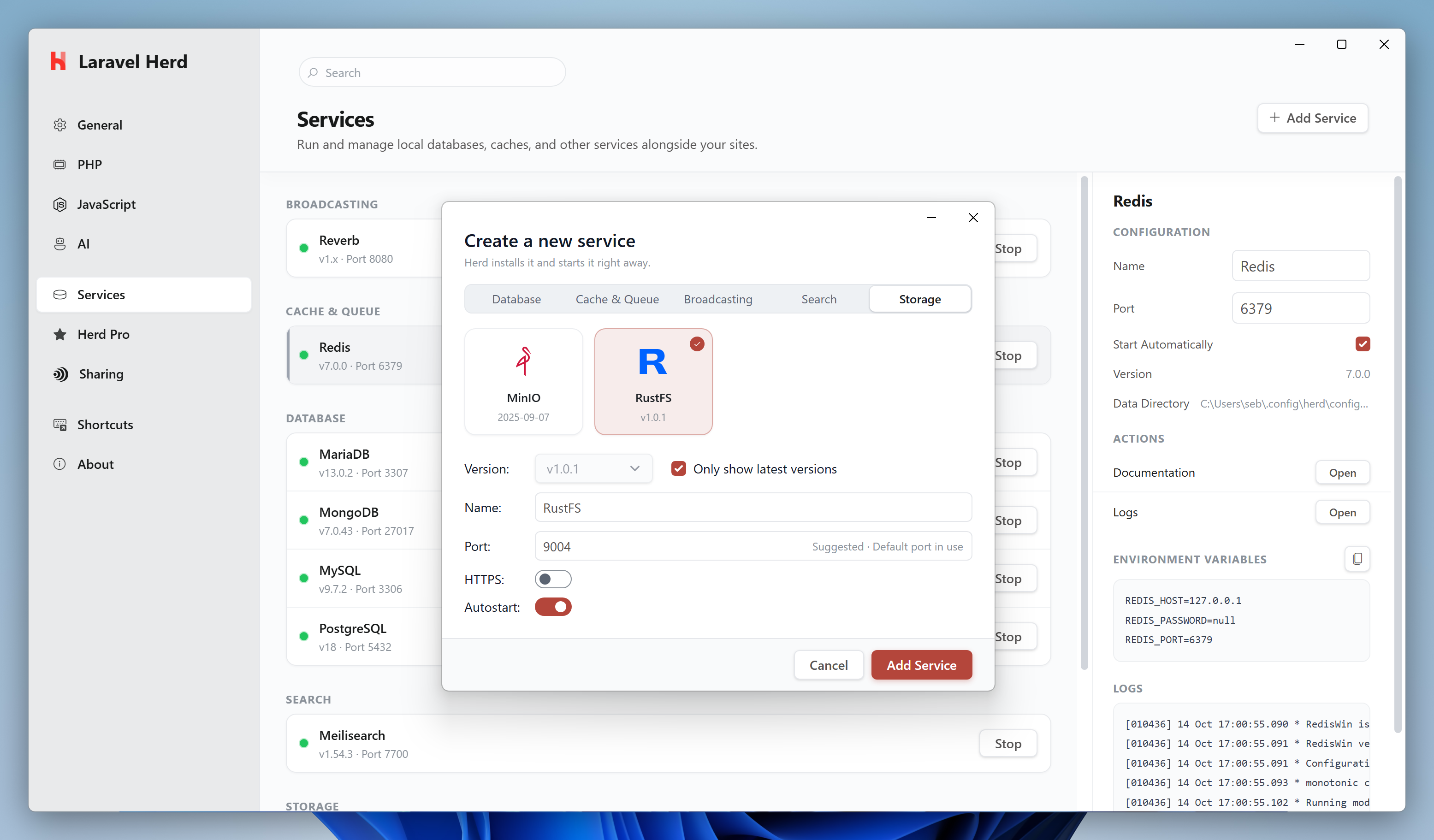Toggle the HTTPS switch
1434x840 pixels.
coord(553,579)
